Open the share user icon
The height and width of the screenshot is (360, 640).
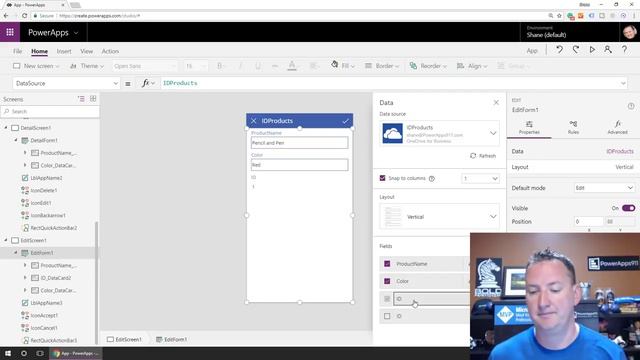608,50
